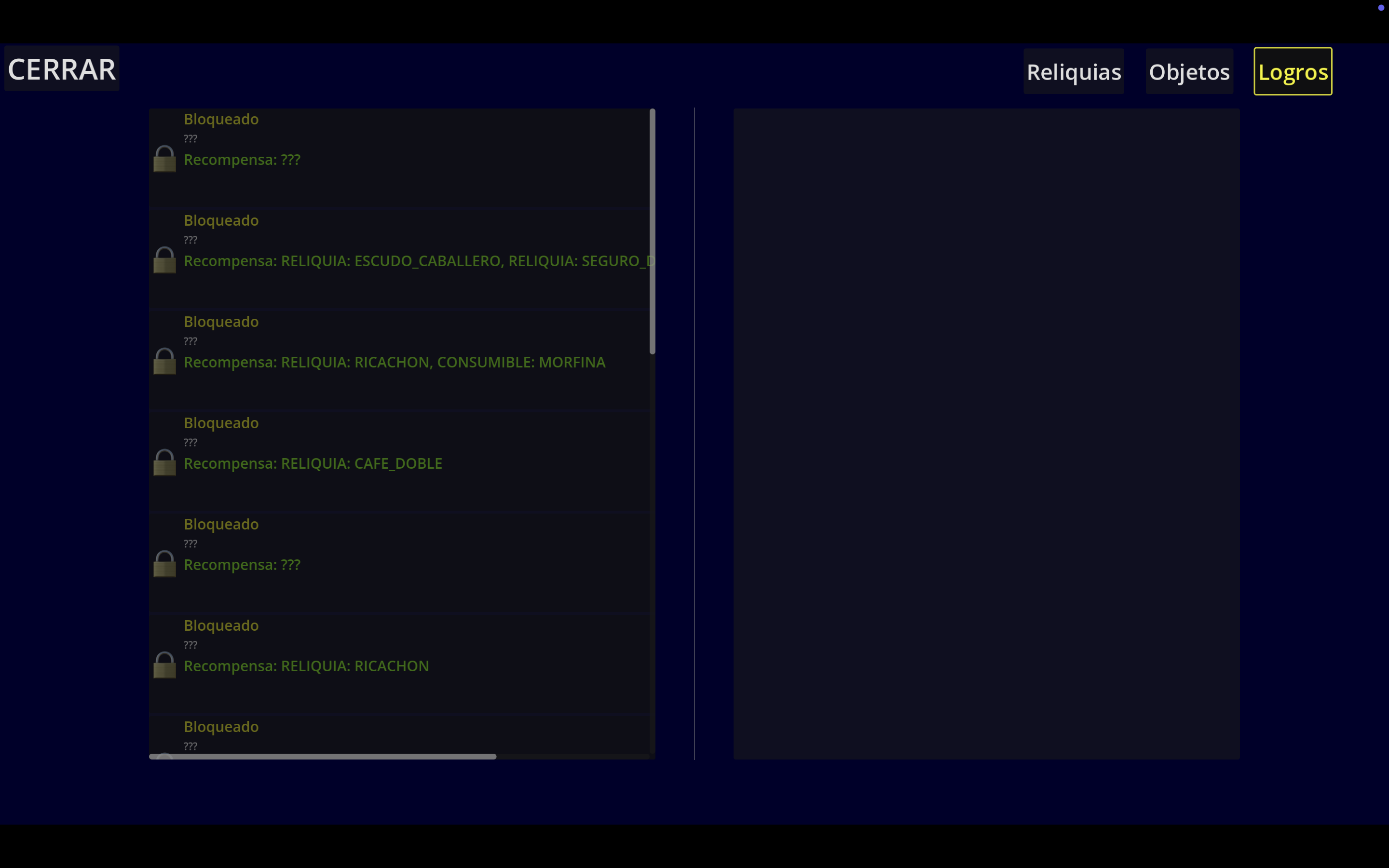This screenshot has height=868, width=1389.
Task: Click the CERRAR button
Action: pyautogui.click(x=61, y=69)
